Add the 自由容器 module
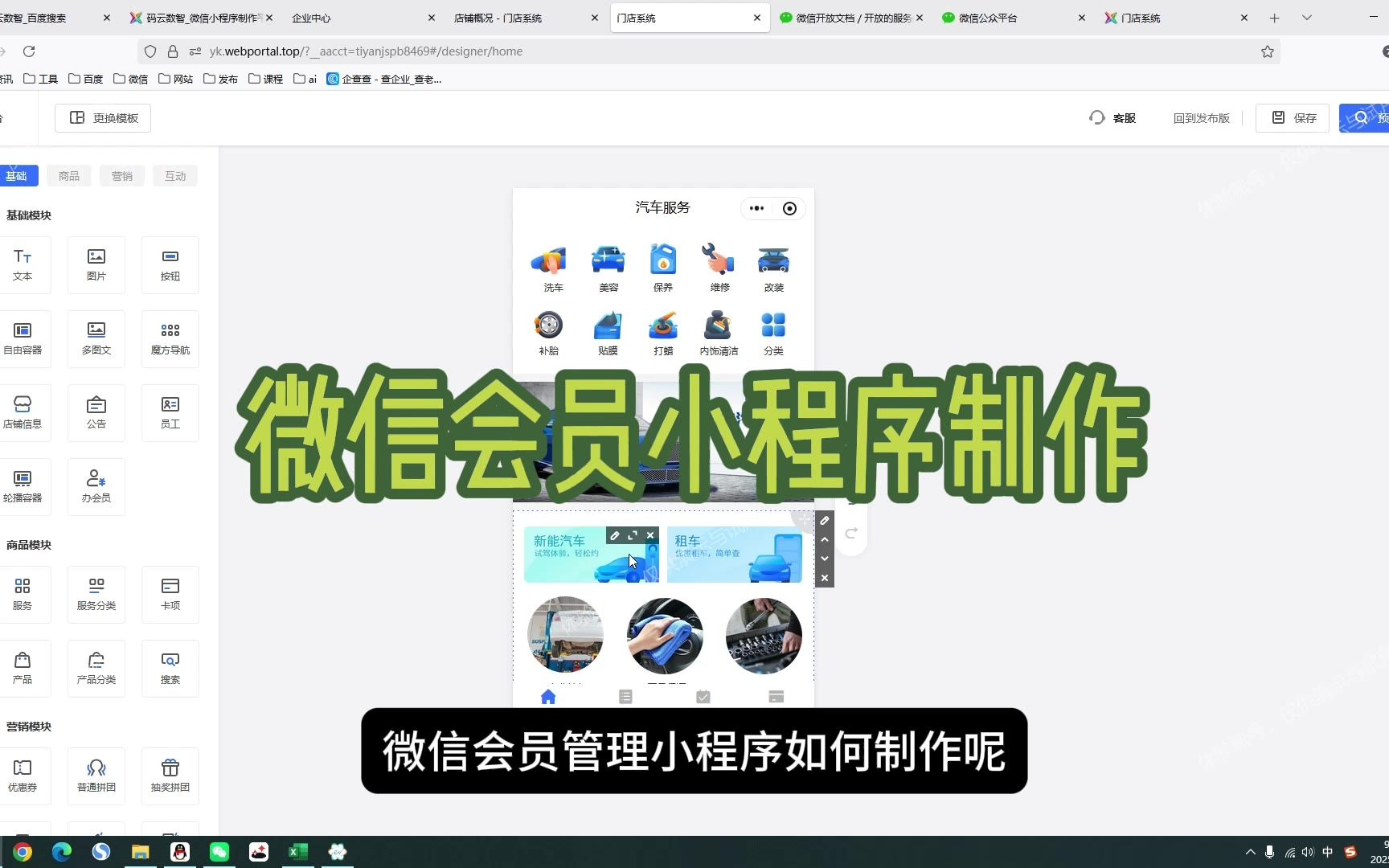1389x868 pixels. 23,339
